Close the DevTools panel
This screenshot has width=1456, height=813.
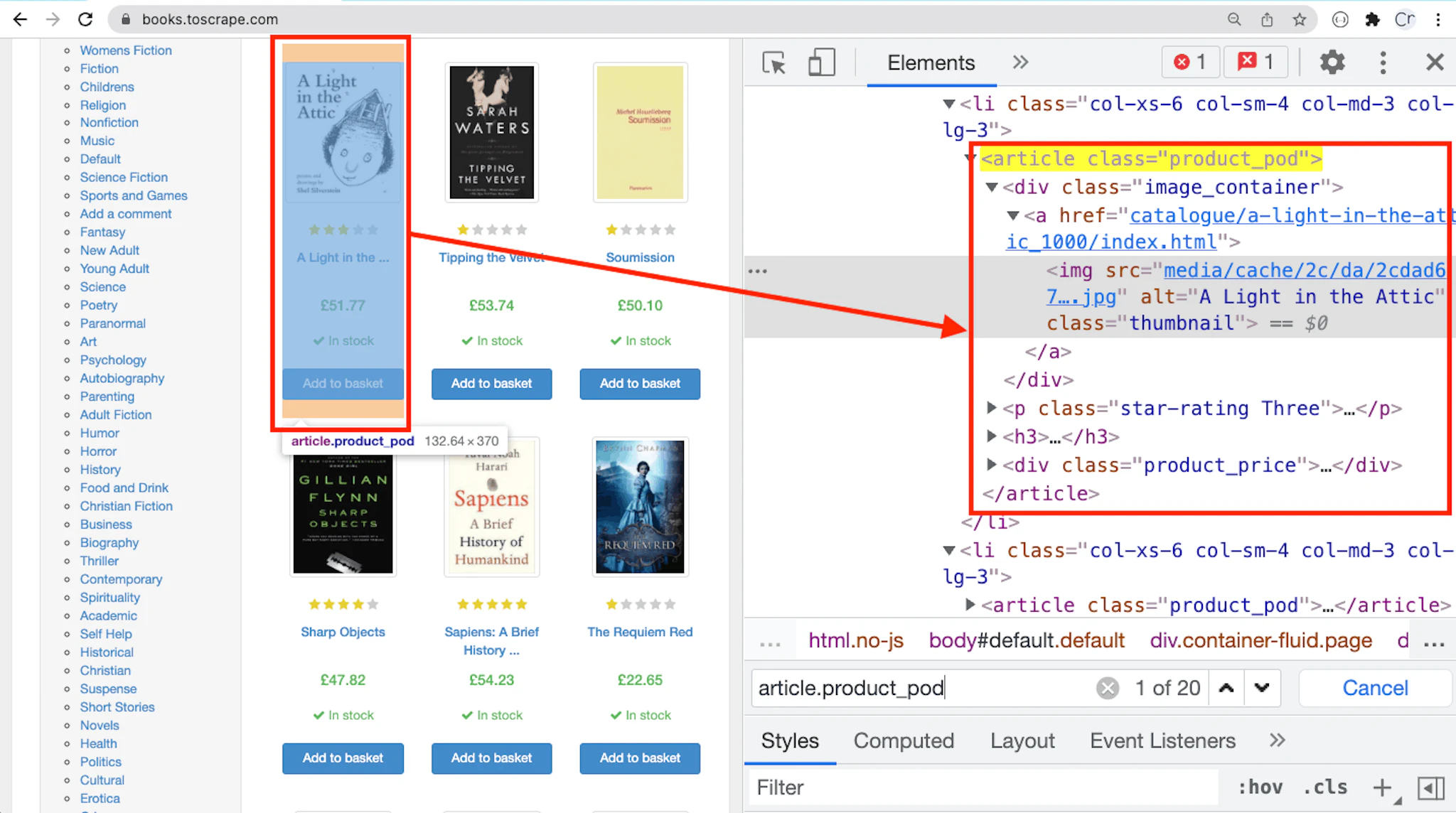1435,63
